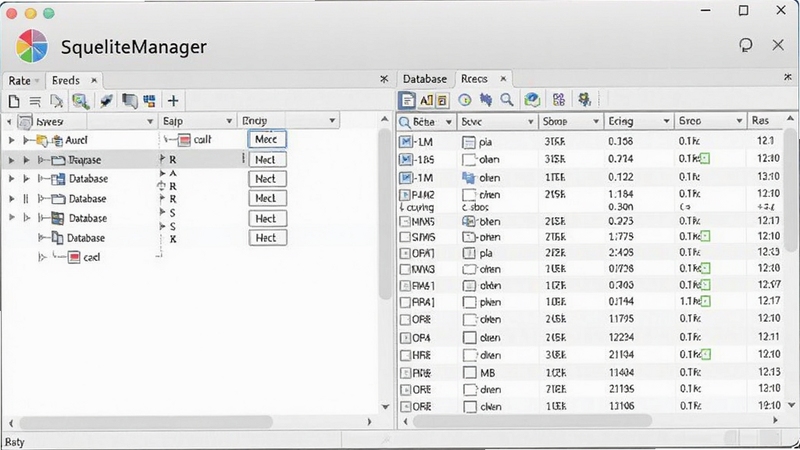Click the round clock icon in right toolbar
800x450 pixels.
464,100
